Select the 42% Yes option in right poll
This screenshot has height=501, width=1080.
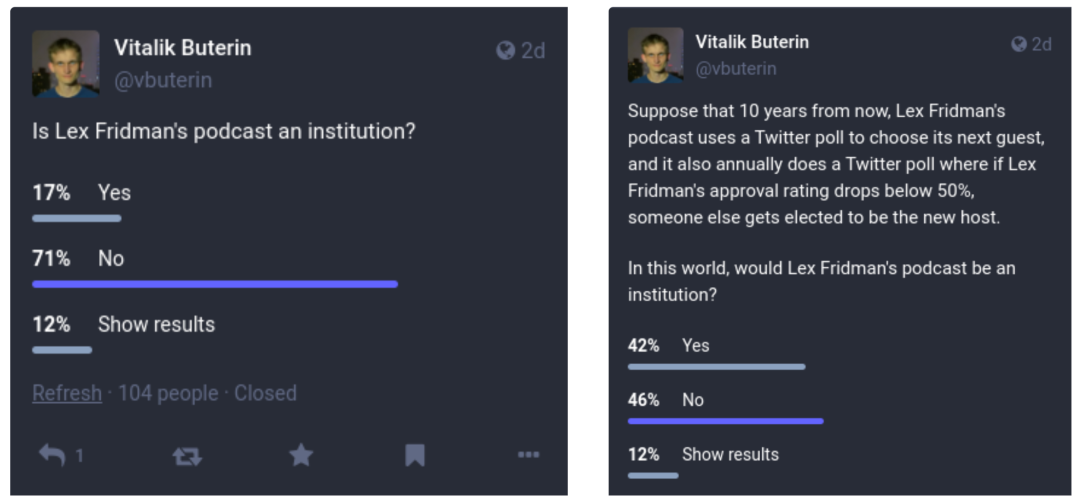pyautogui.click(x=695, y=345)
